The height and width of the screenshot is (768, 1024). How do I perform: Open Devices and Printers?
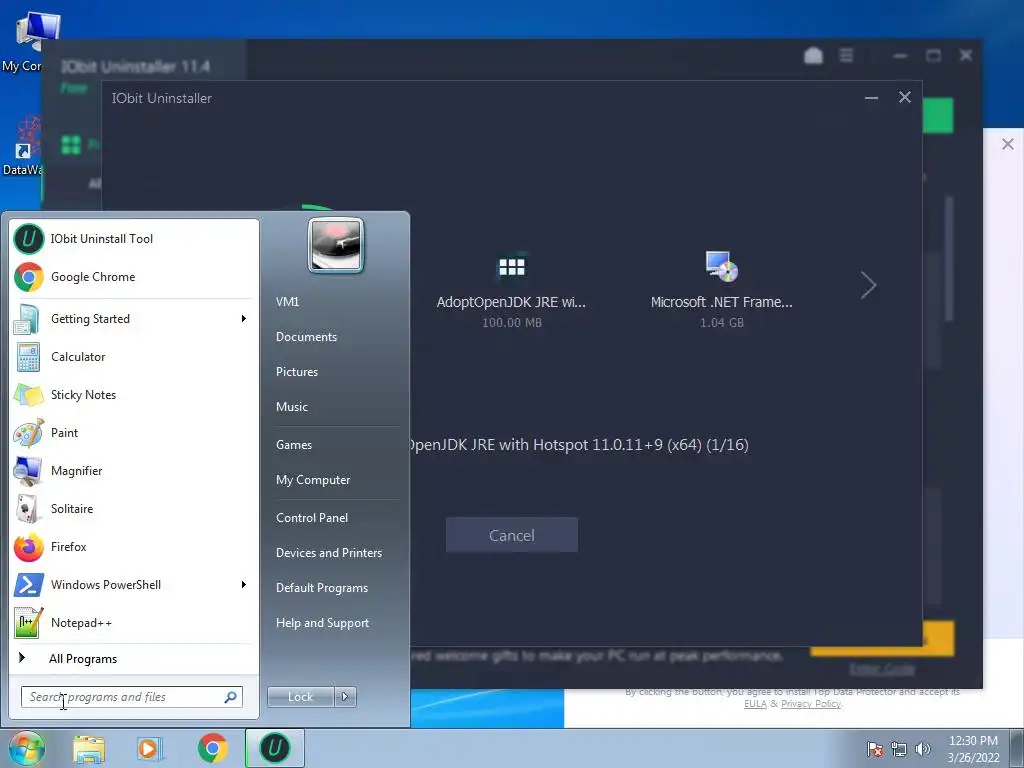click(328, 553)
